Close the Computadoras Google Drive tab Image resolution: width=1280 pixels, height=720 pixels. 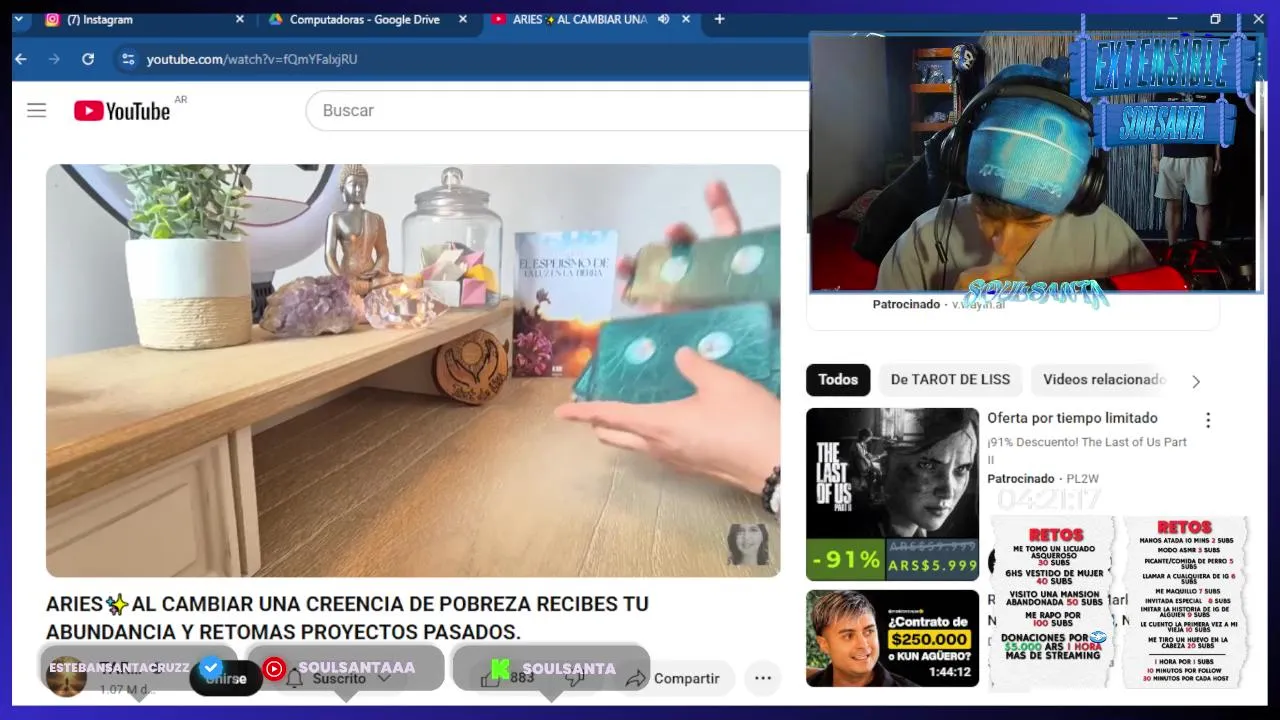(x=462, y=19)
